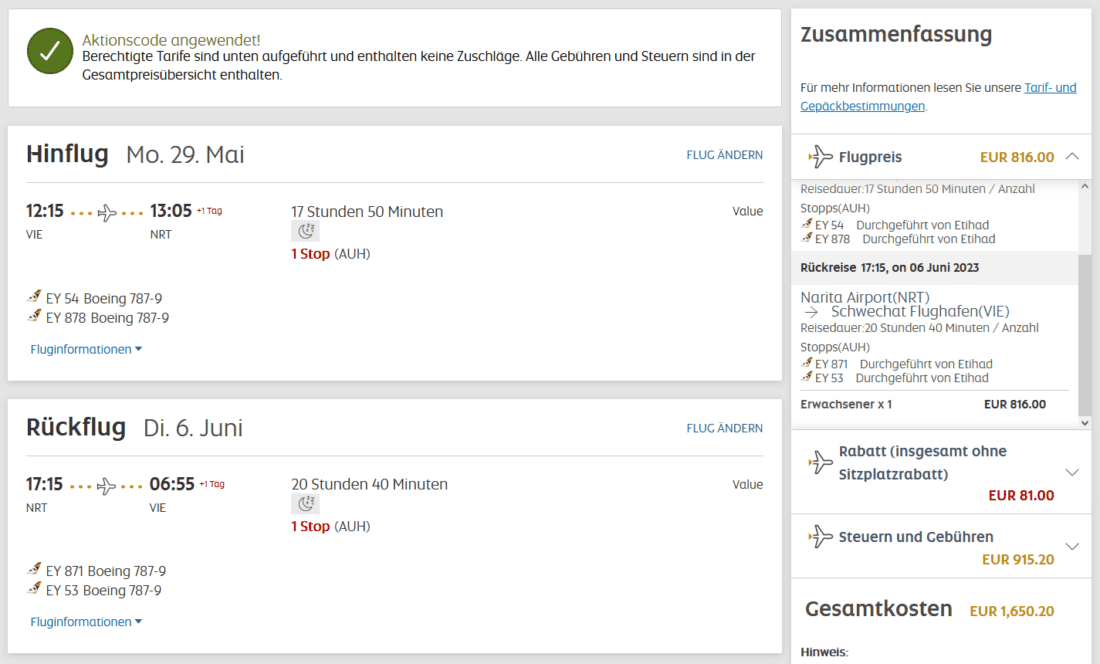This screenshot has height=664, width=1100.
Task: Click the overnight flight moon icon in Rückflug
Action: 305,504
